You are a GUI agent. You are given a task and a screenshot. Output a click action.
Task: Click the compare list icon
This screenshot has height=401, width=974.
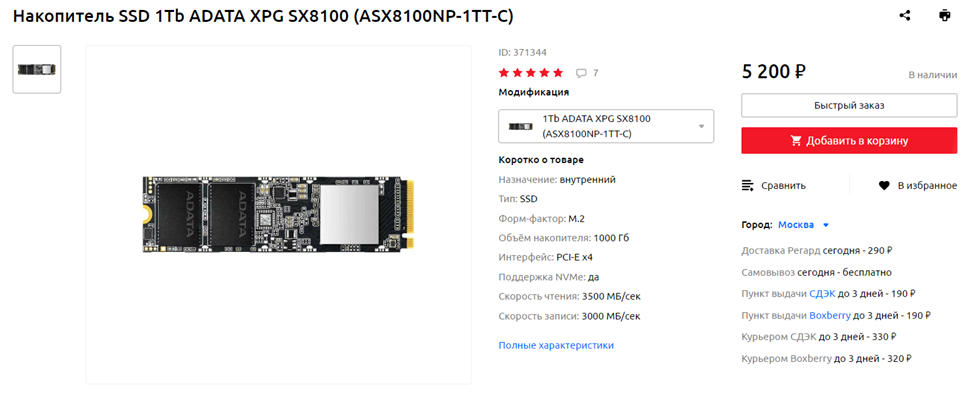748,185
